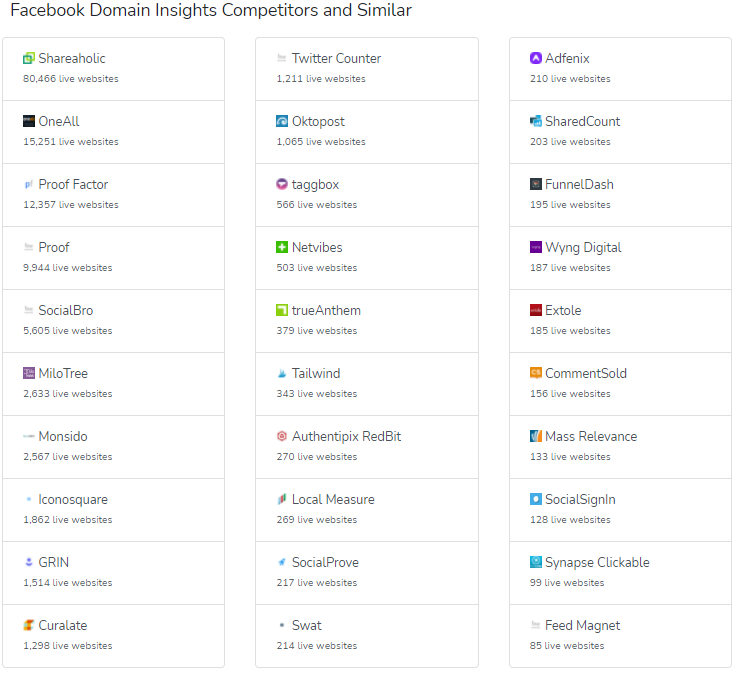The image size is (740, 680).
Task: Open the Local Measure link
Action: pos(333,500)
